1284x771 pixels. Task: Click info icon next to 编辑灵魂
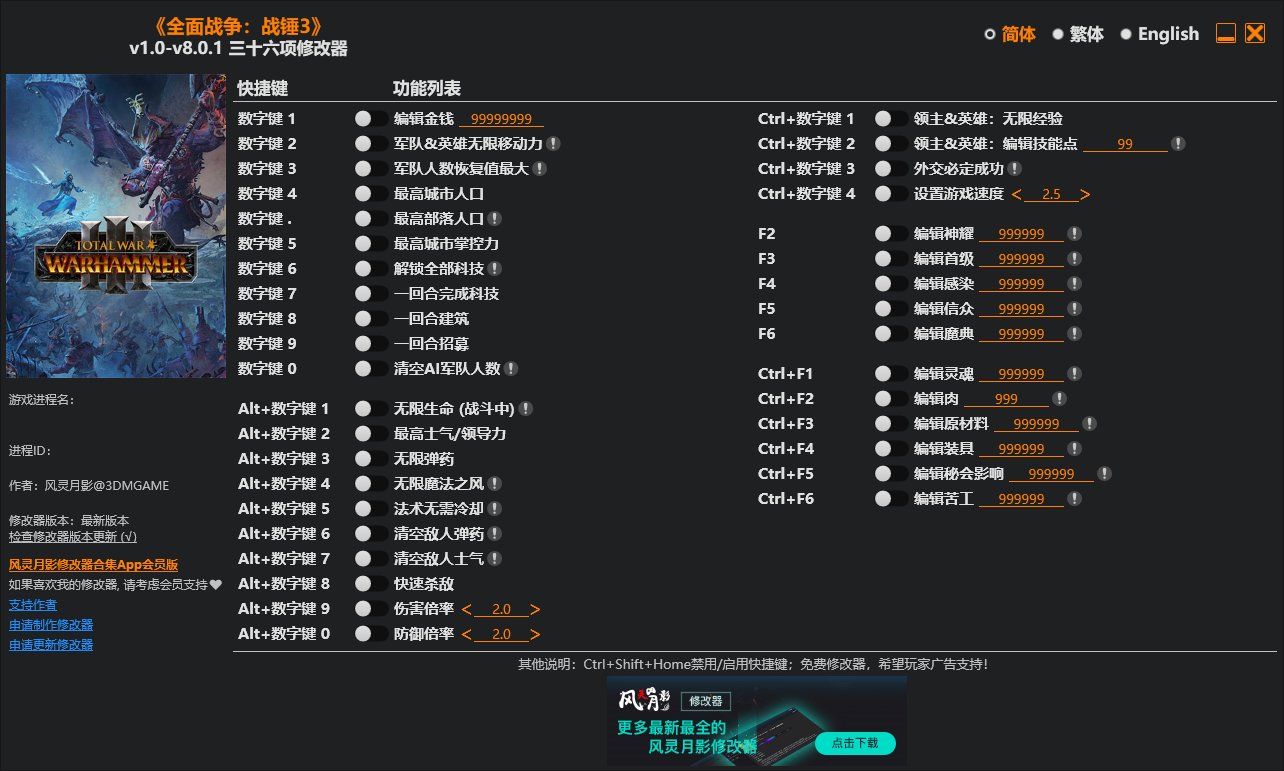point(1074,374)
